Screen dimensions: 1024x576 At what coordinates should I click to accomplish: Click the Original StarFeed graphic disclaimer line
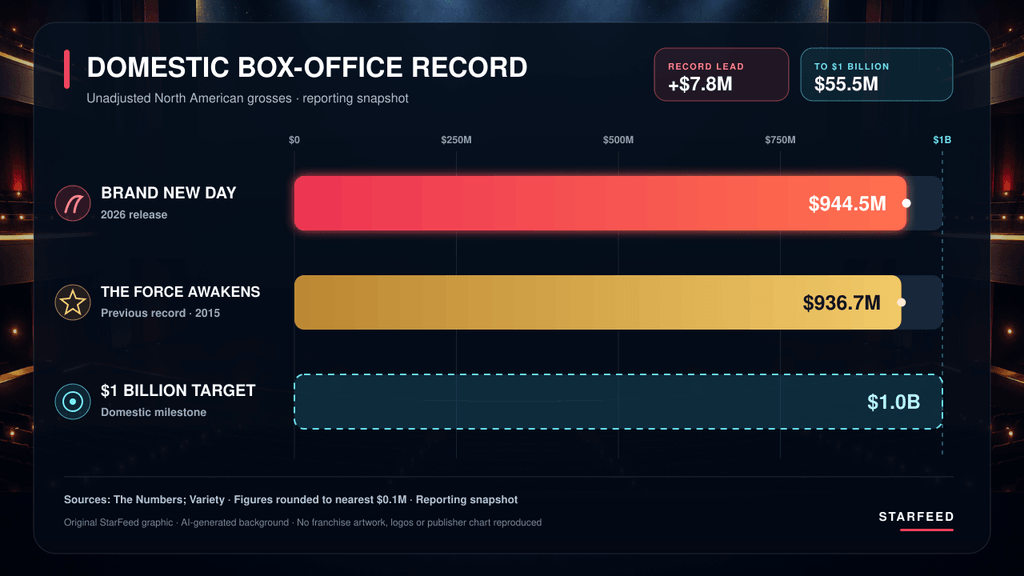(x=302, y=522)
